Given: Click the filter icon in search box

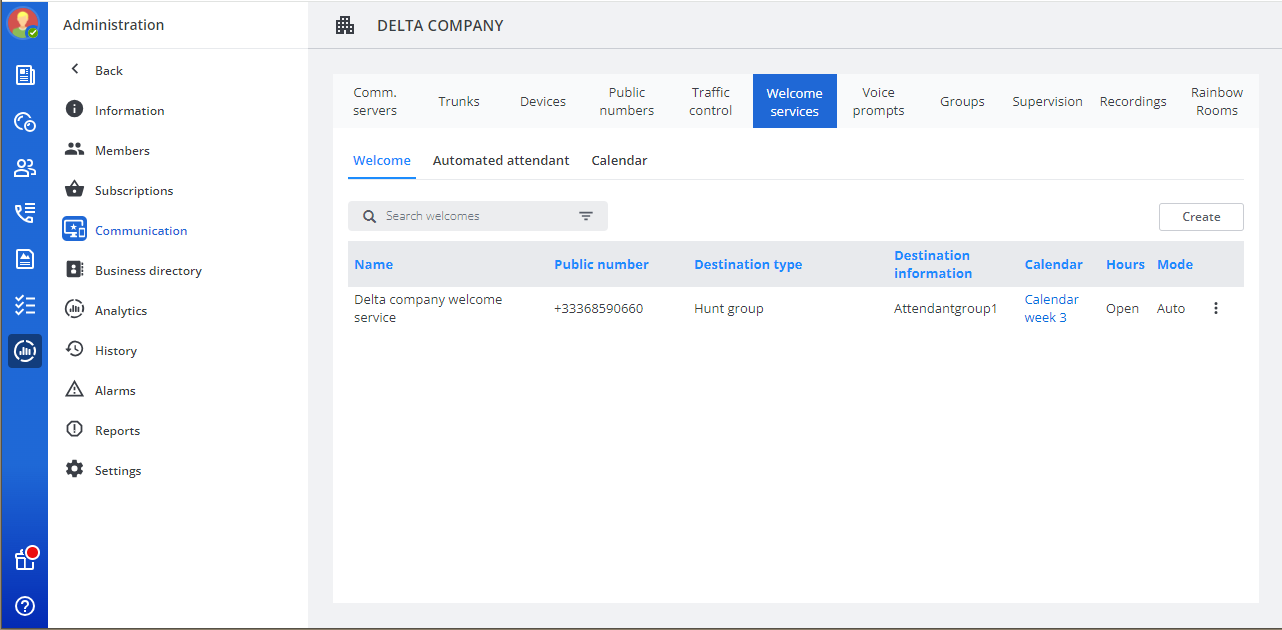Looking at the screenshot, I should pyautogui.click(x=586, y=216).
